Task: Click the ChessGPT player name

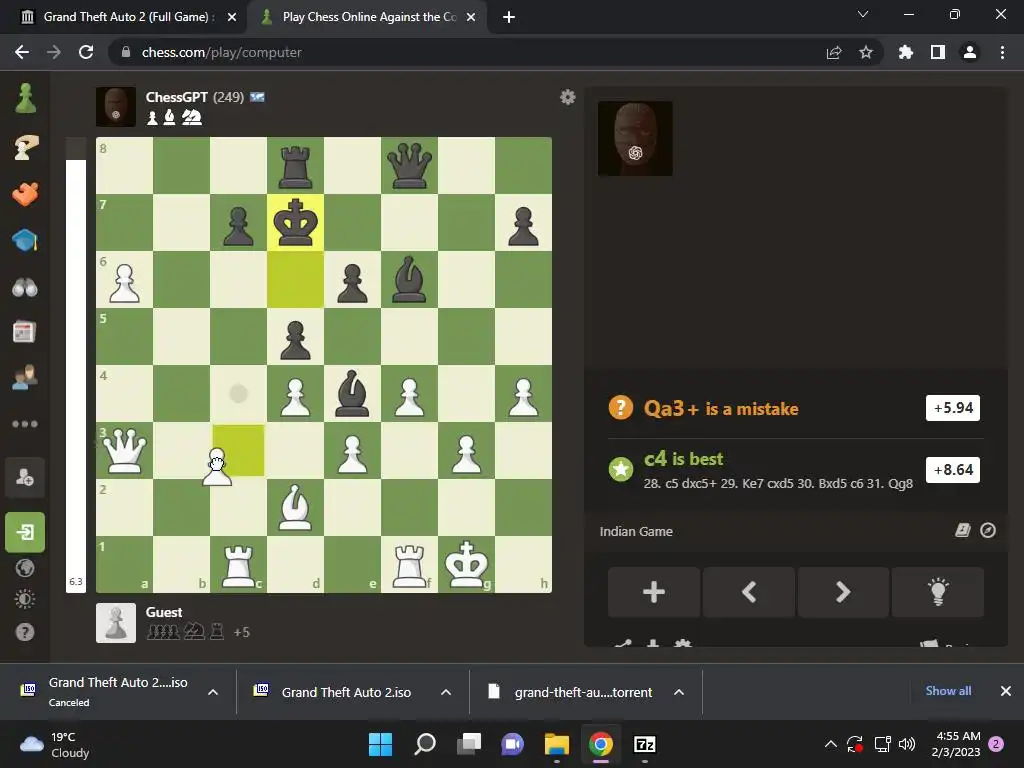Action: click(176, 97)
